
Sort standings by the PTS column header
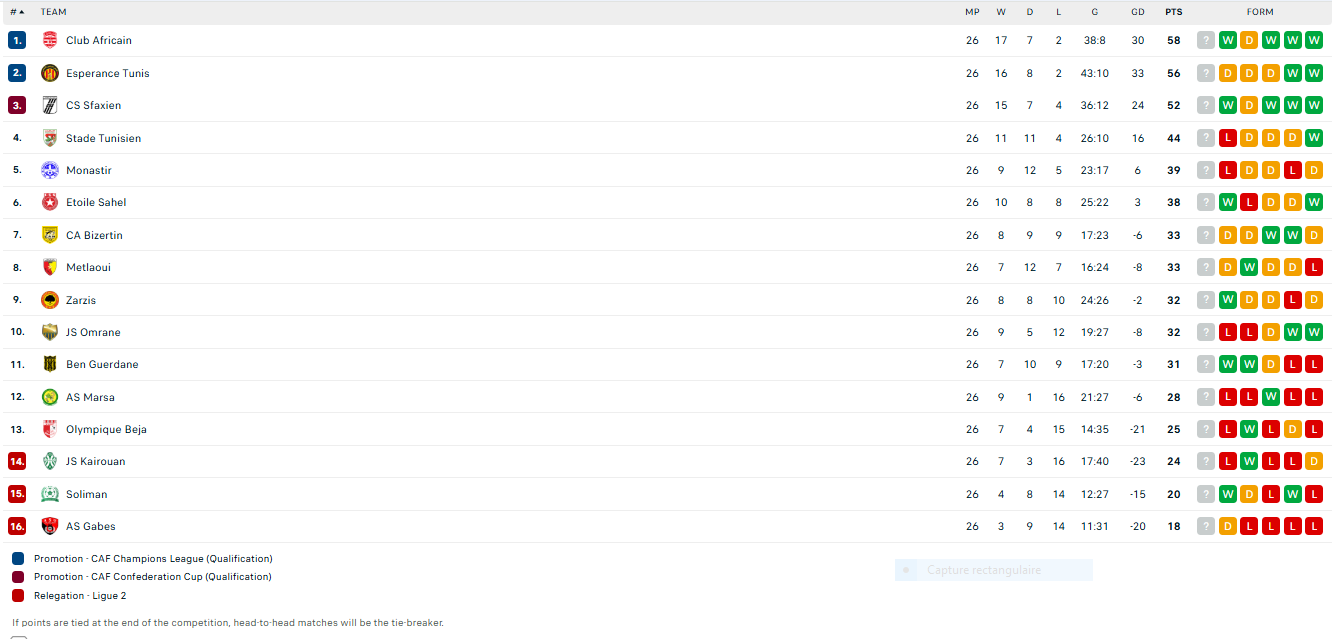pyautogui.click(x=1173, y=12)
